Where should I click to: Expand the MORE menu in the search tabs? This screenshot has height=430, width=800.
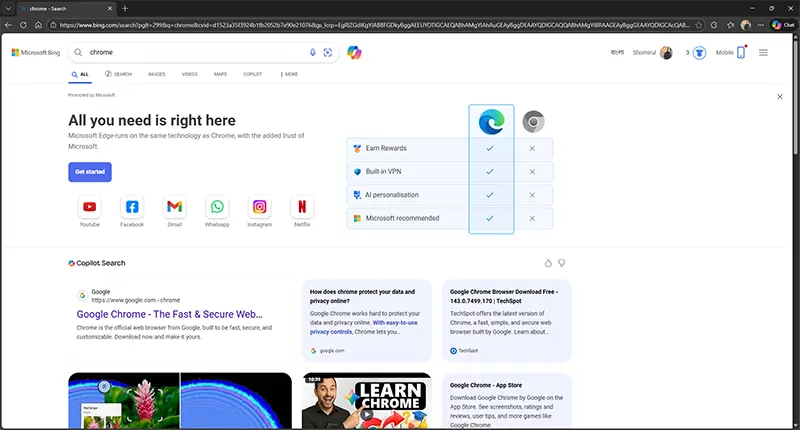click(289, 74)
